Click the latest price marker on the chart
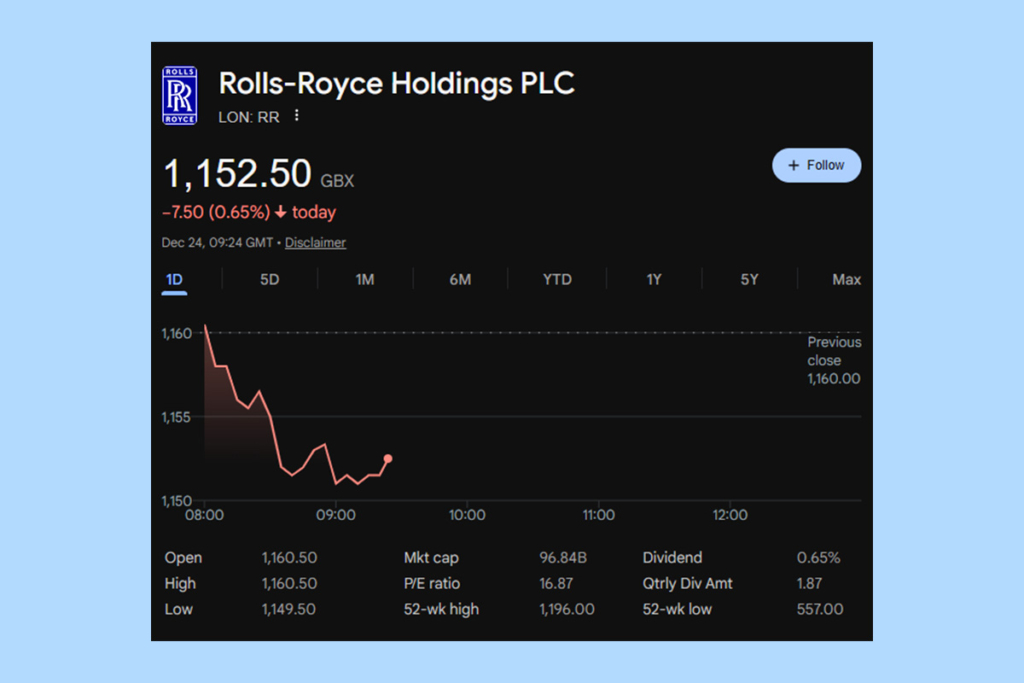The width and height of the screenshot is (1024, 683). click(387, 458)
